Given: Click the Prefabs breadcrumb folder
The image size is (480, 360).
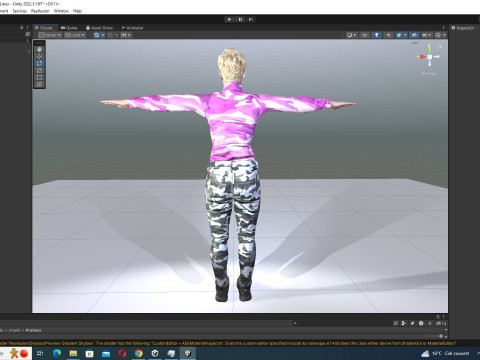Looking at the screenshot, I should click(x=33, y=330).
